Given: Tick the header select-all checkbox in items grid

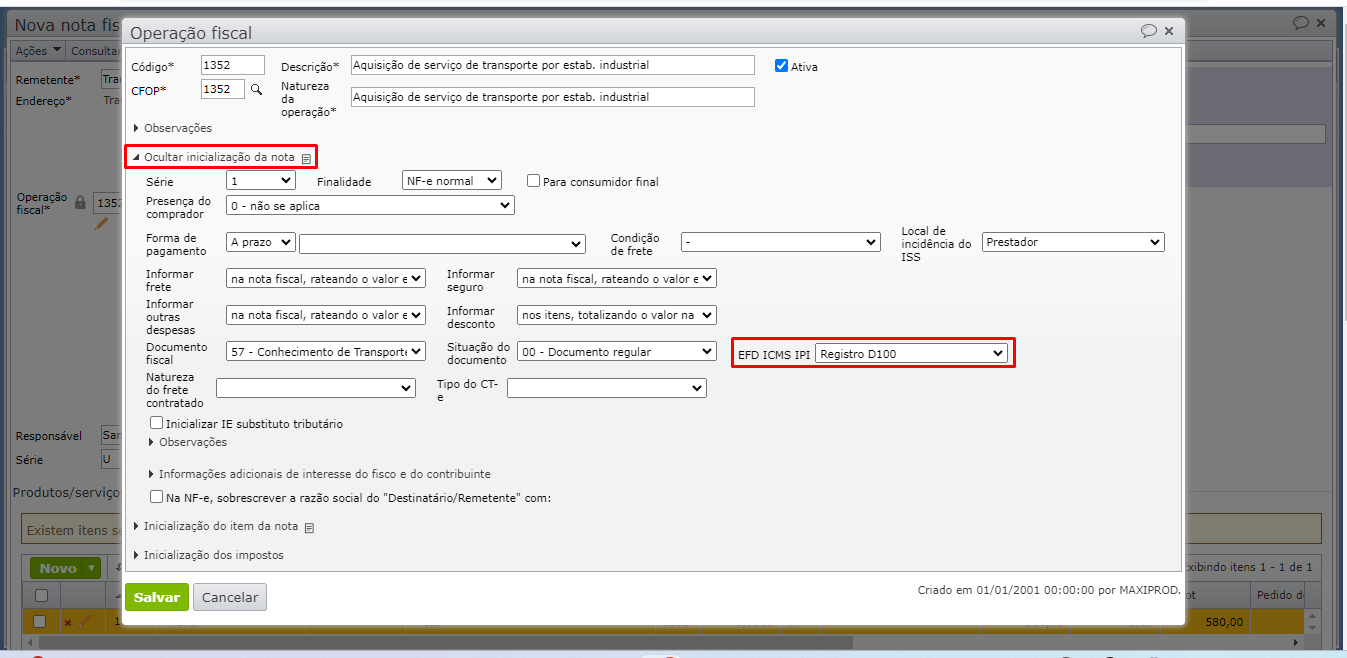Looking at the screenshot, I should click(41, 595).
